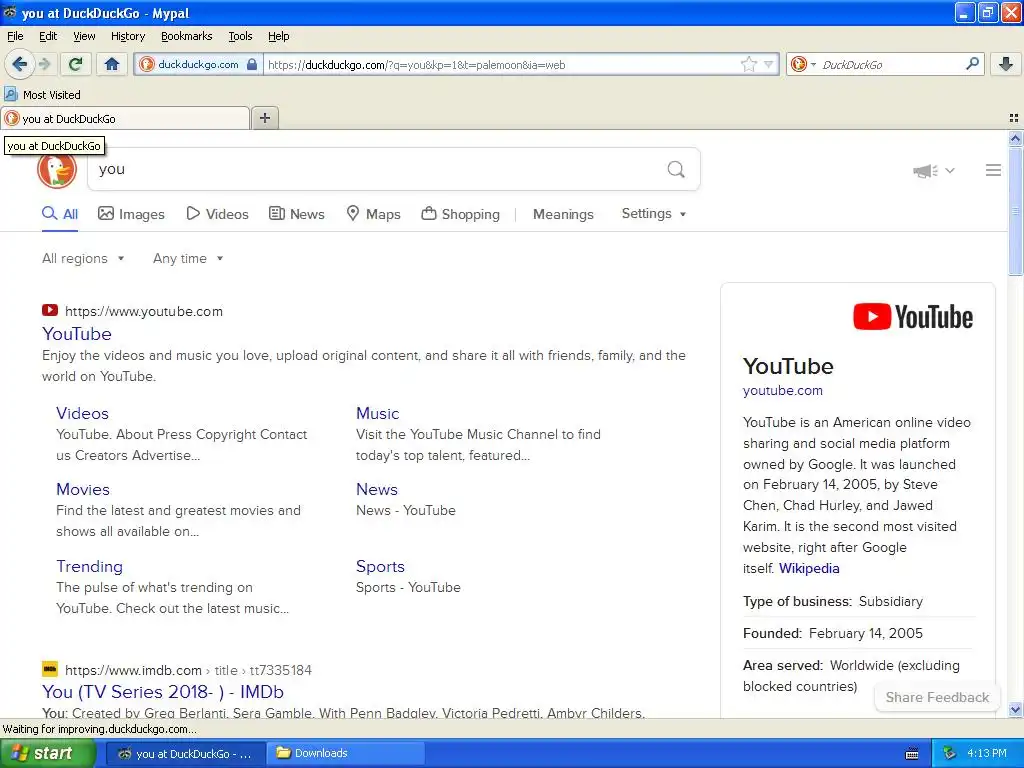Image resolution: width=1024 pixels, height=768 pixels.
Task: Click the scrollbar down arrow
Action: pos(1015,709)
